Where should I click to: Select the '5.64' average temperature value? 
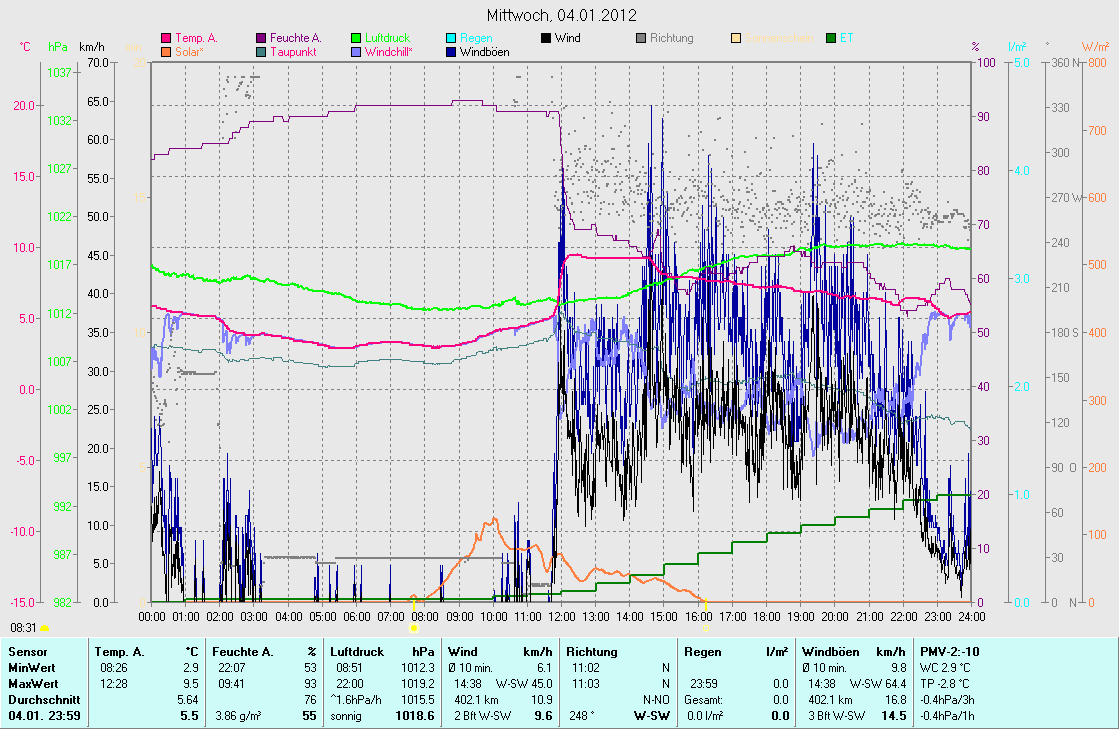click(x=188, y=700)
